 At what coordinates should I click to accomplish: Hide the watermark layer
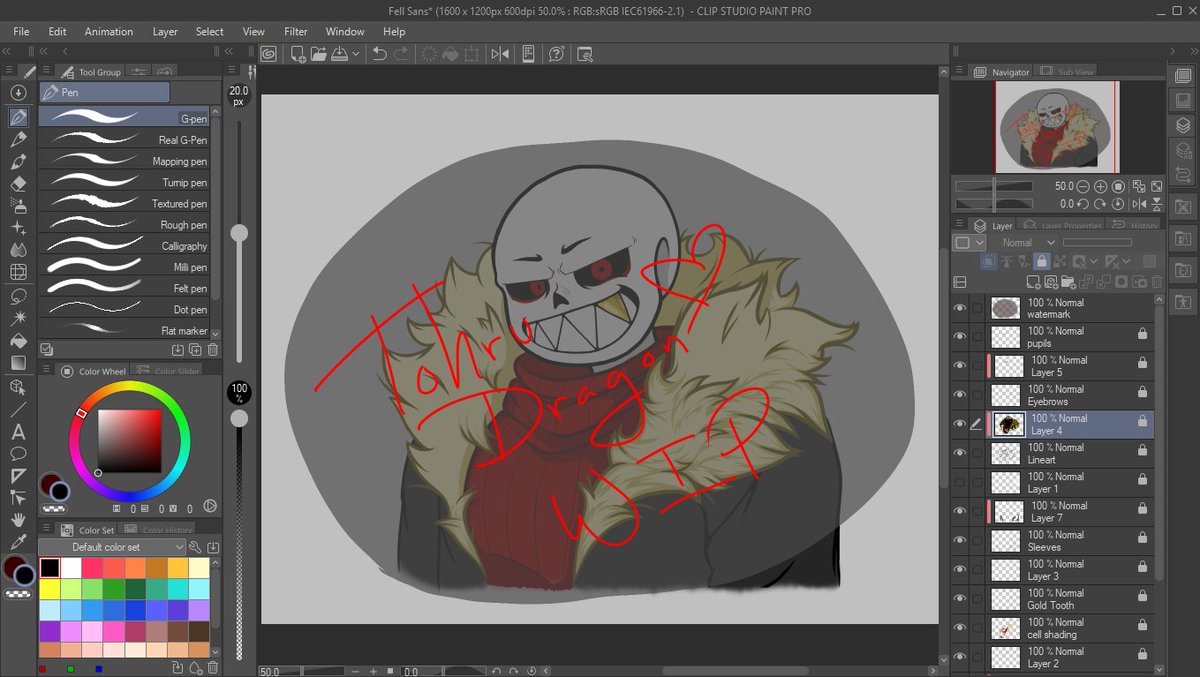[x=960, y=308]
